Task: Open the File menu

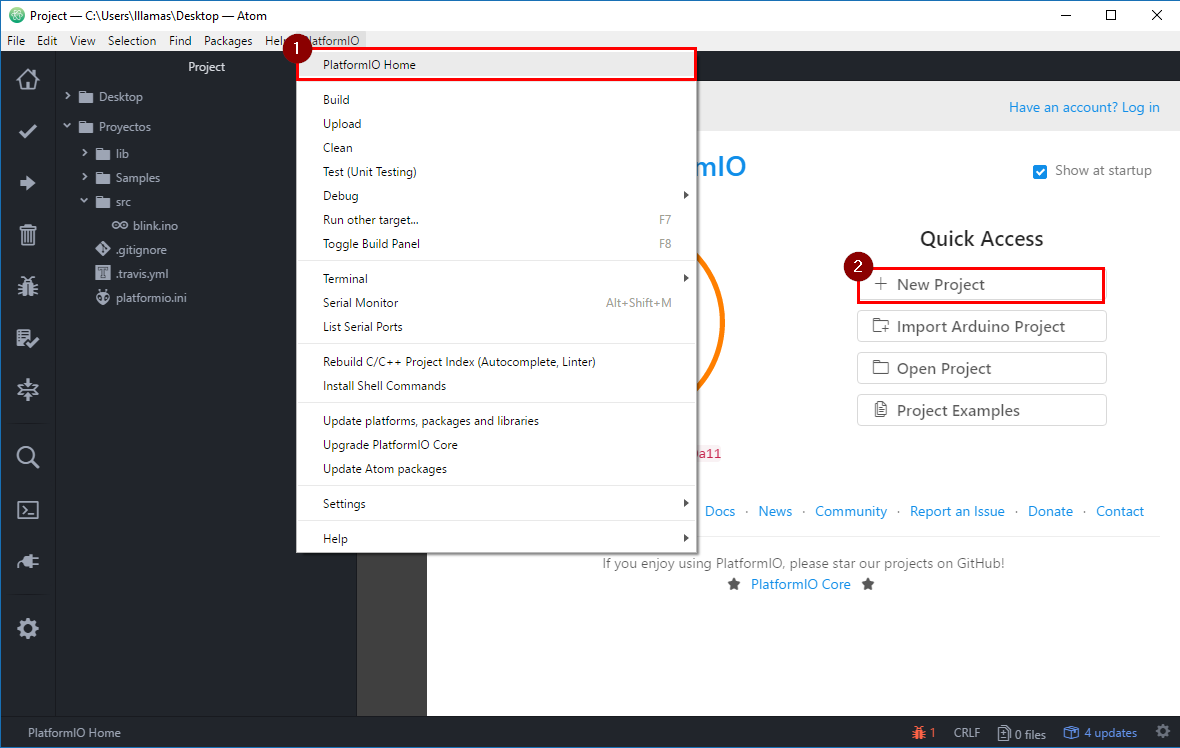Action: tap(16, 41)
